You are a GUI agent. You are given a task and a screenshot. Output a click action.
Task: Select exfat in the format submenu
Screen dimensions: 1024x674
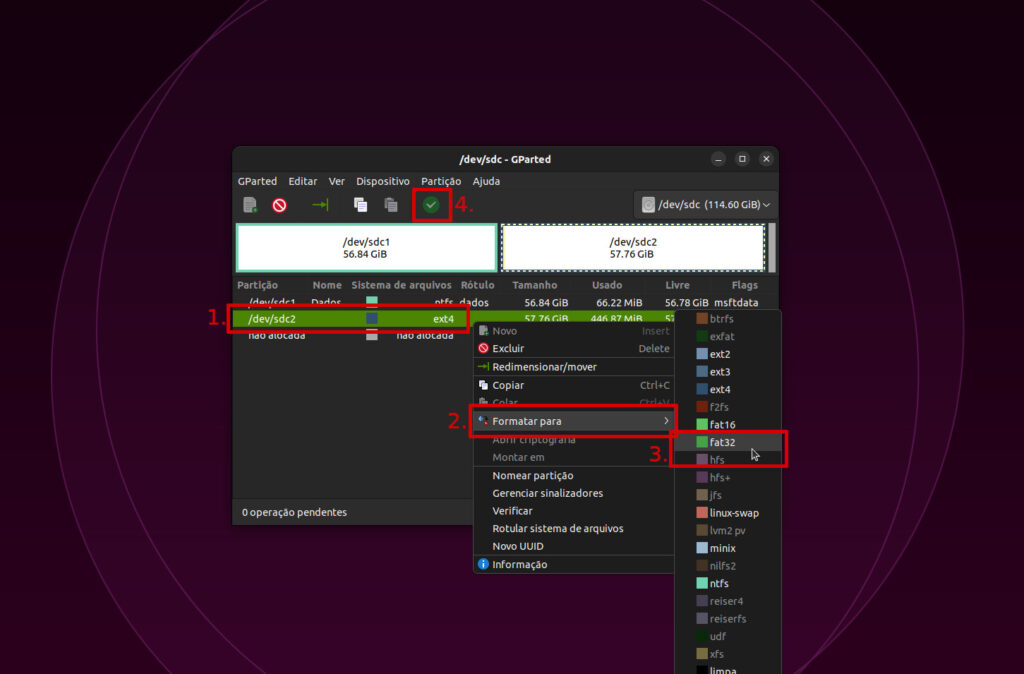click(728, 336)
